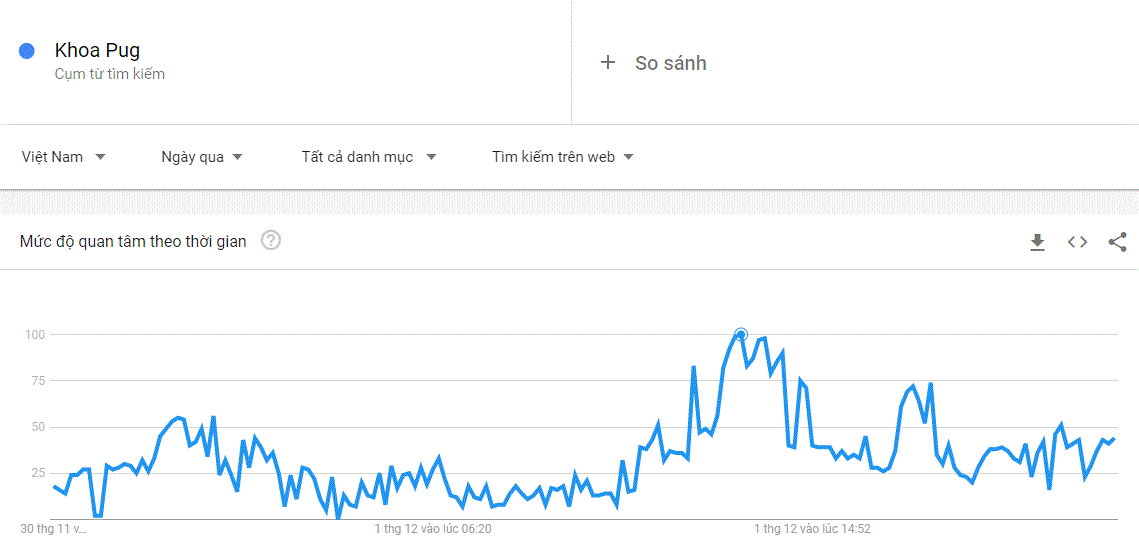
Task: Click the Cụm từ tìm kiếm subtitle
Action: coord(110,74)
